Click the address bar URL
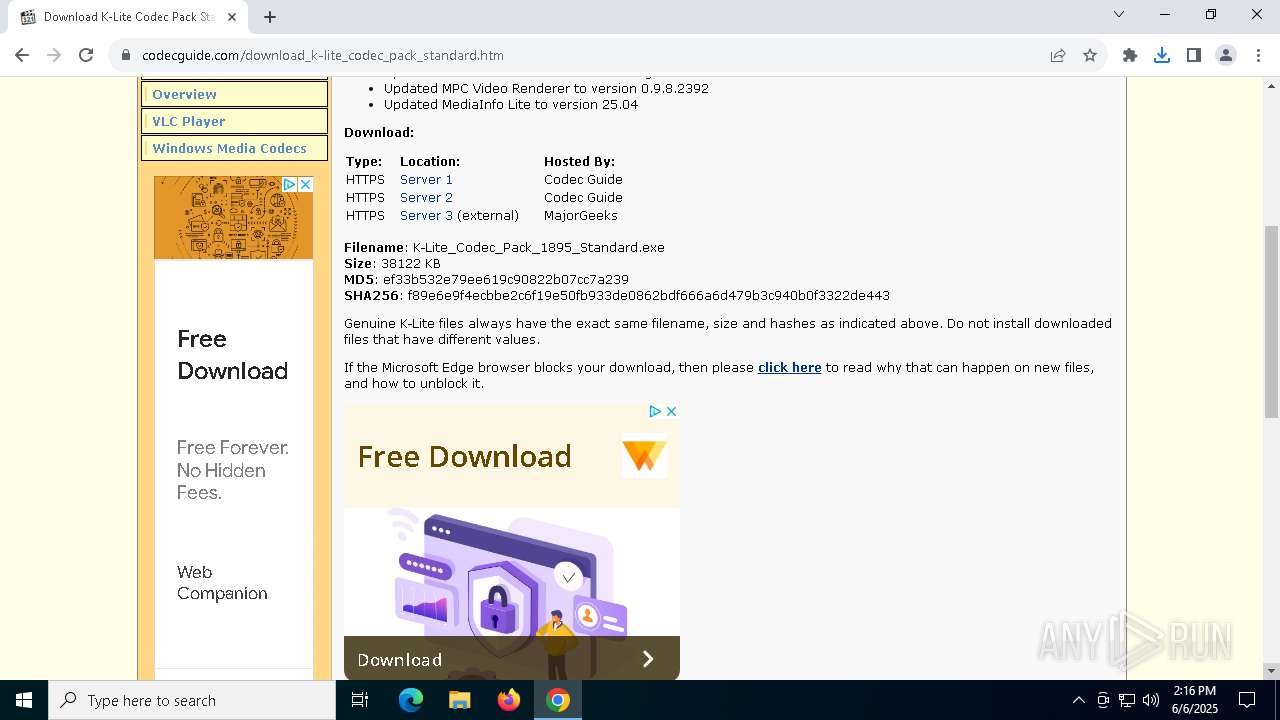Screen dimensions: 1280x720 pyautogui.click(x=323, y=55)
